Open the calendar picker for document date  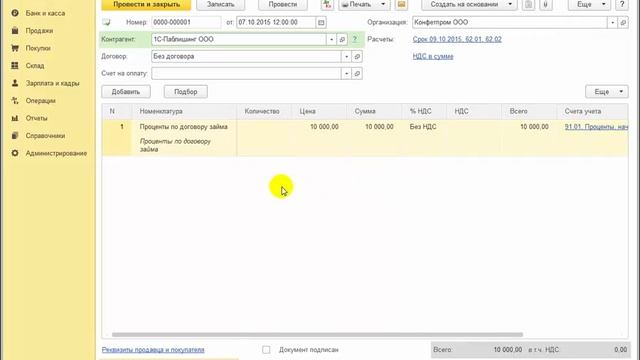pos(321,22)
